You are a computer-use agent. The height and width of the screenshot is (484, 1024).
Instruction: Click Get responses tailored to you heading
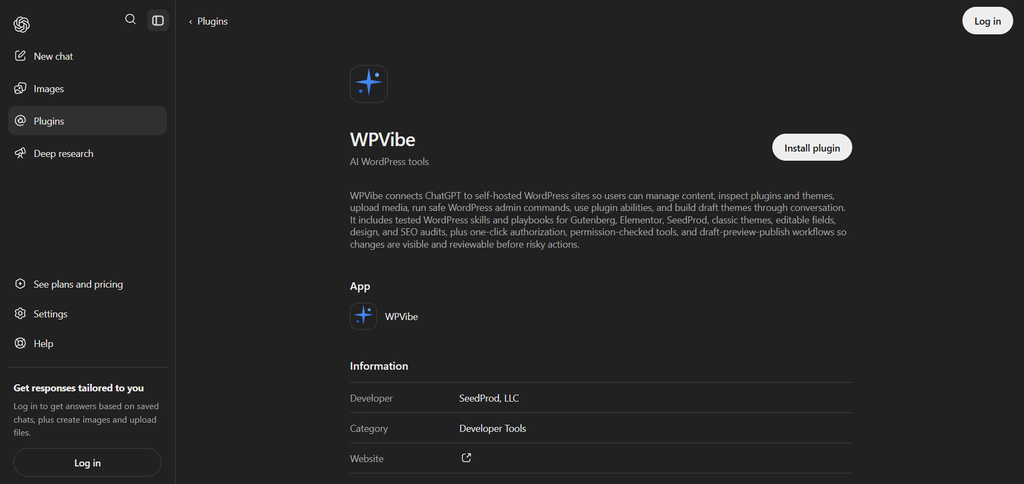pos(78,388)
